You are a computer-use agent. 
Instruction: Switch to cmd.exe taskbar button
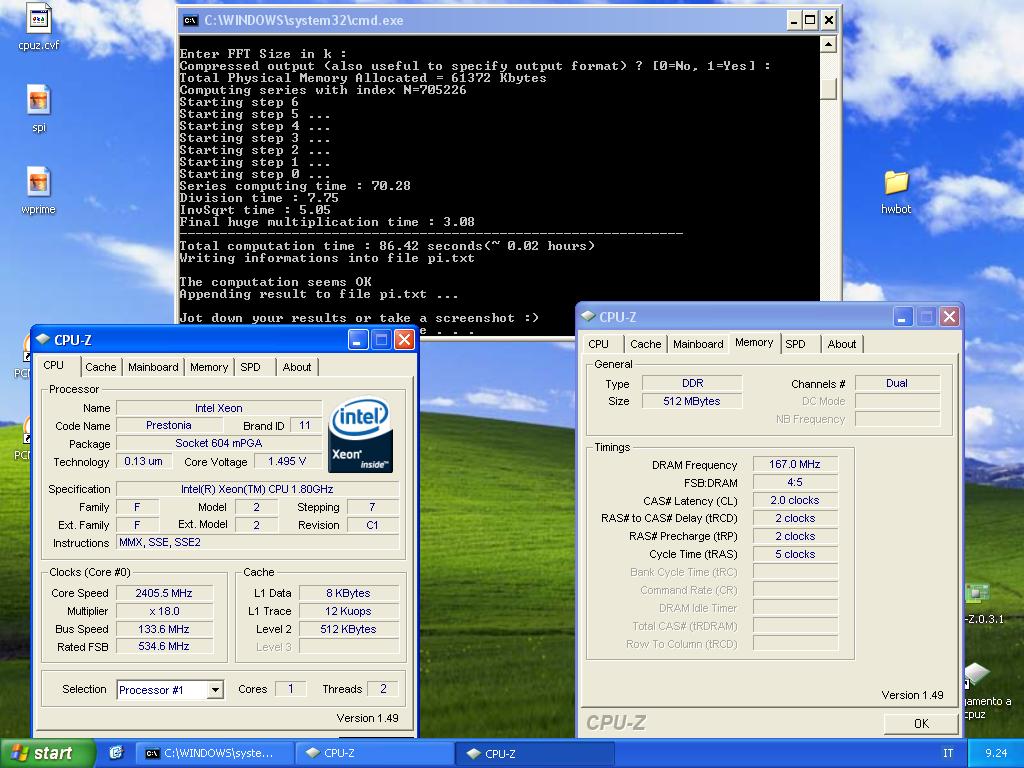tap(213, 753)
